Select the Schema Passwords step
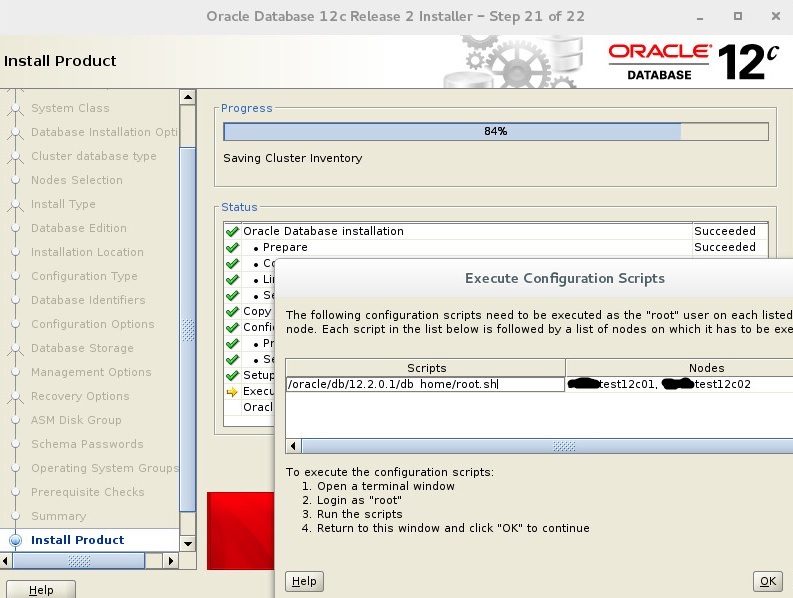793x598 pixels. pyautogui.click(x=87, y=444)
